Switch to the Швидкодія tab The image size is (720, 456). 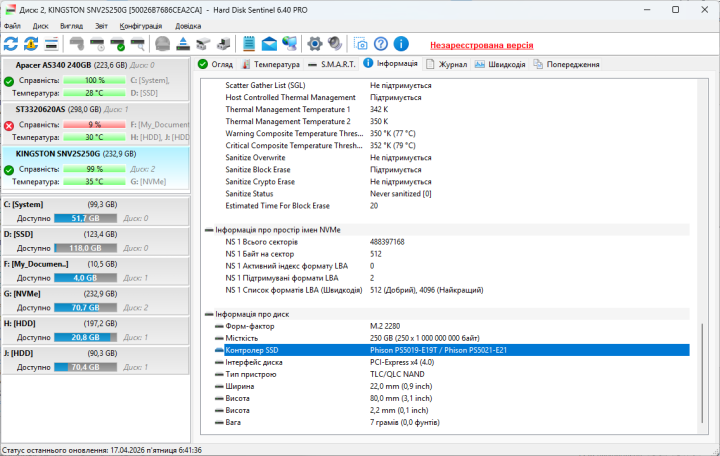point(500,64)
